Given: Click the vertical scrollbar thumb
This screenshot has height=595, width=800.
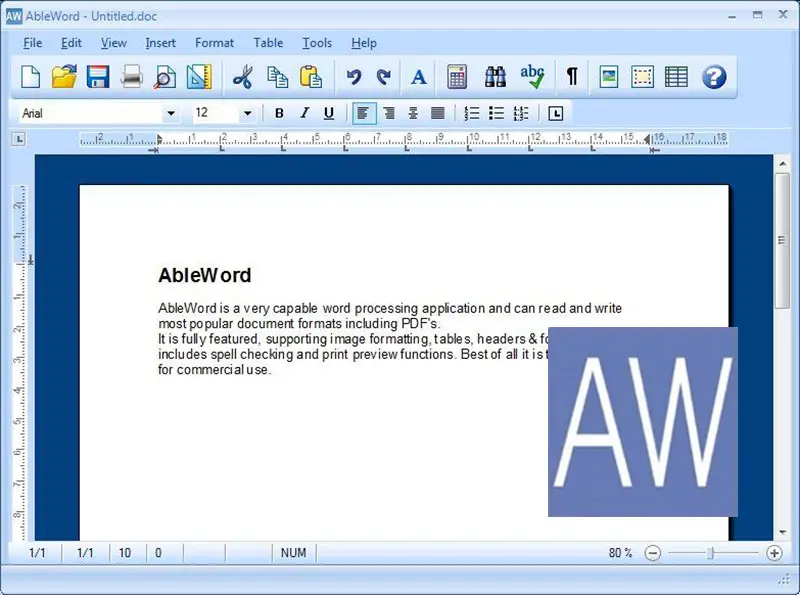Looking at the screenshot, I should 782,240.
